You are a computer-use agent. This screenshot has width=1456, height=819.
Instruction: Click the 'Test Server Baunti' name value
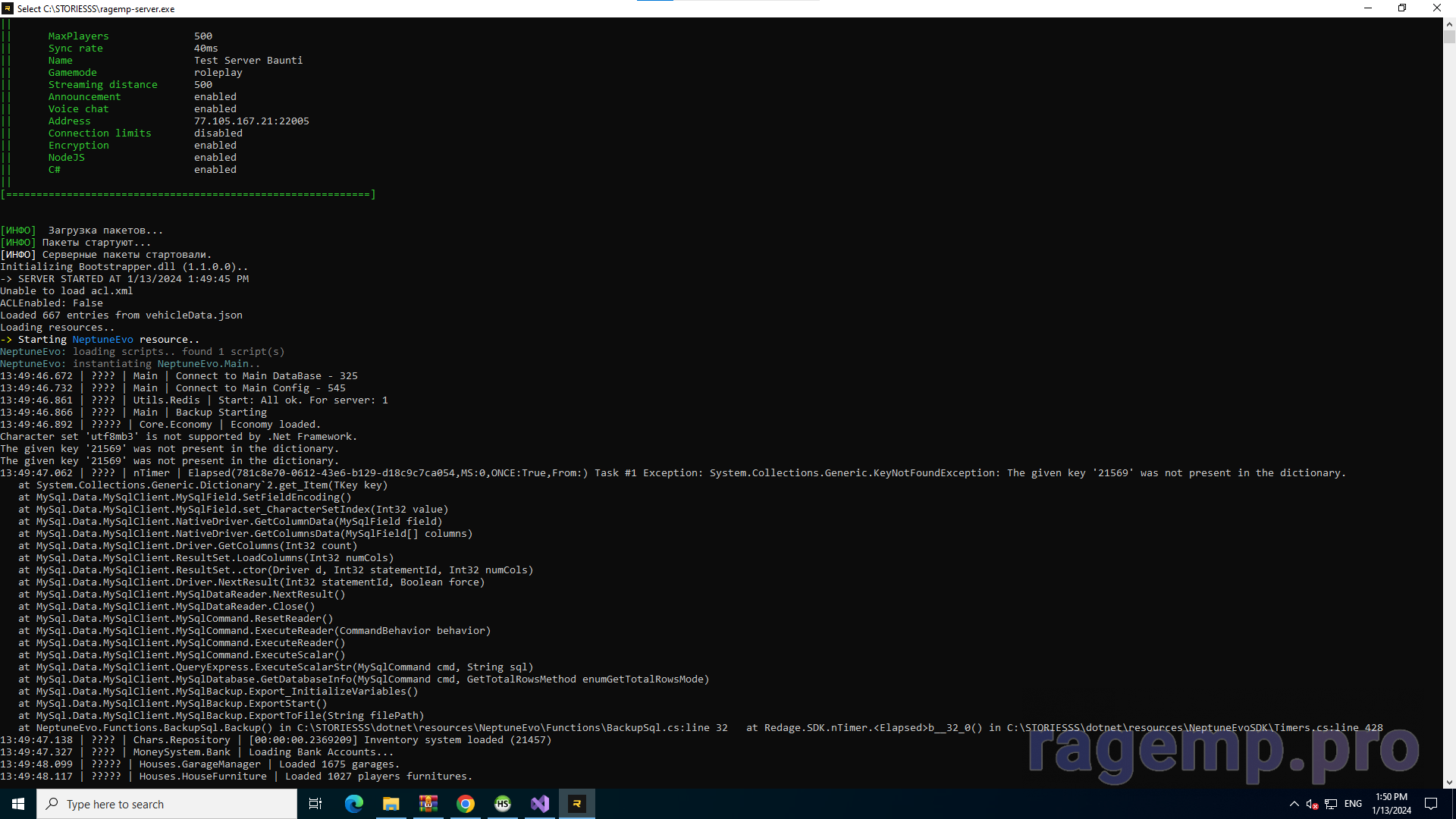point(248,60)
